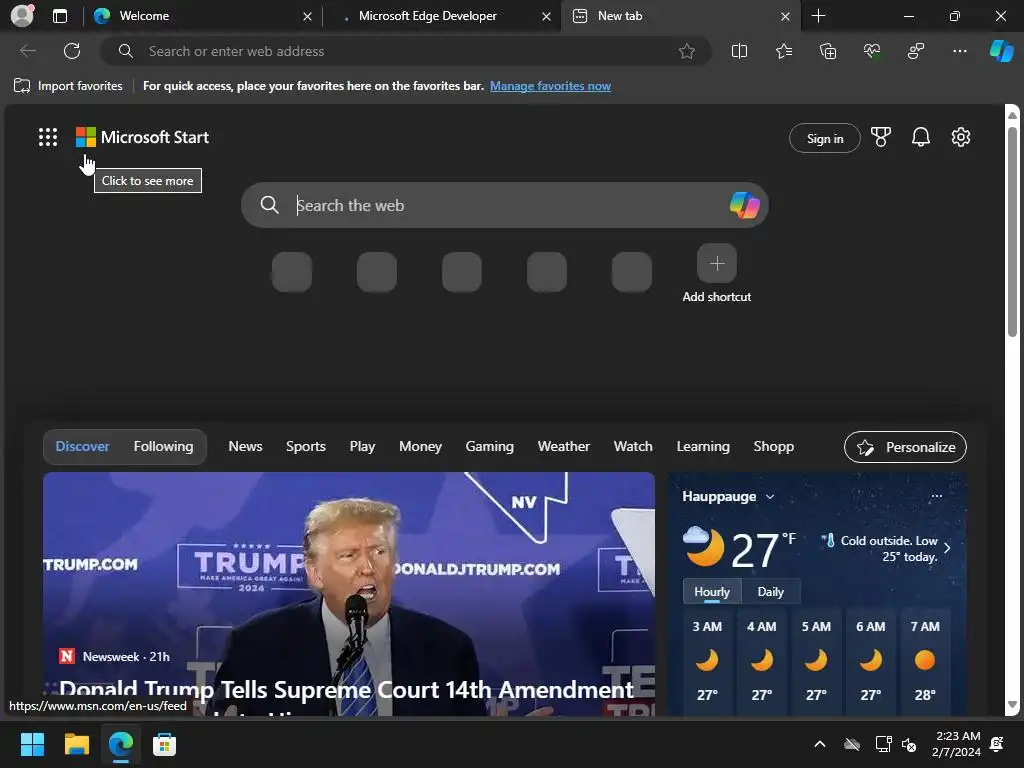Open the Weather category
This screenshot has width=1024, height=768.
tap(563, 446)
